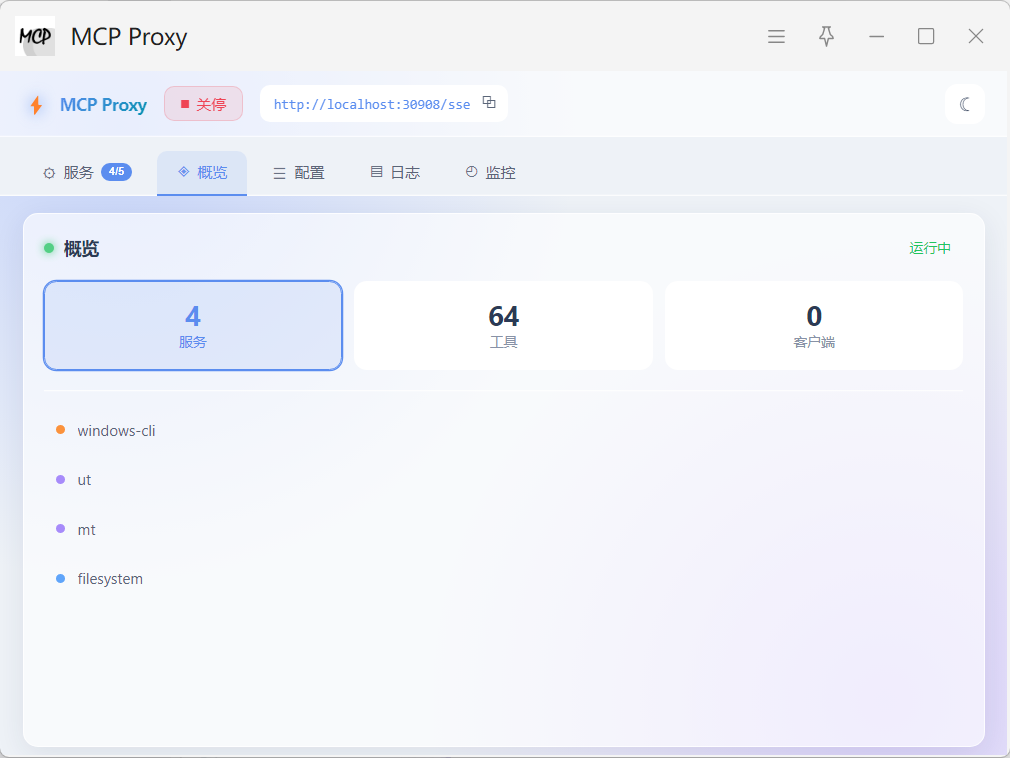
Task: Click the MCP logo in title bar
Action: click(x=35, y=36)
